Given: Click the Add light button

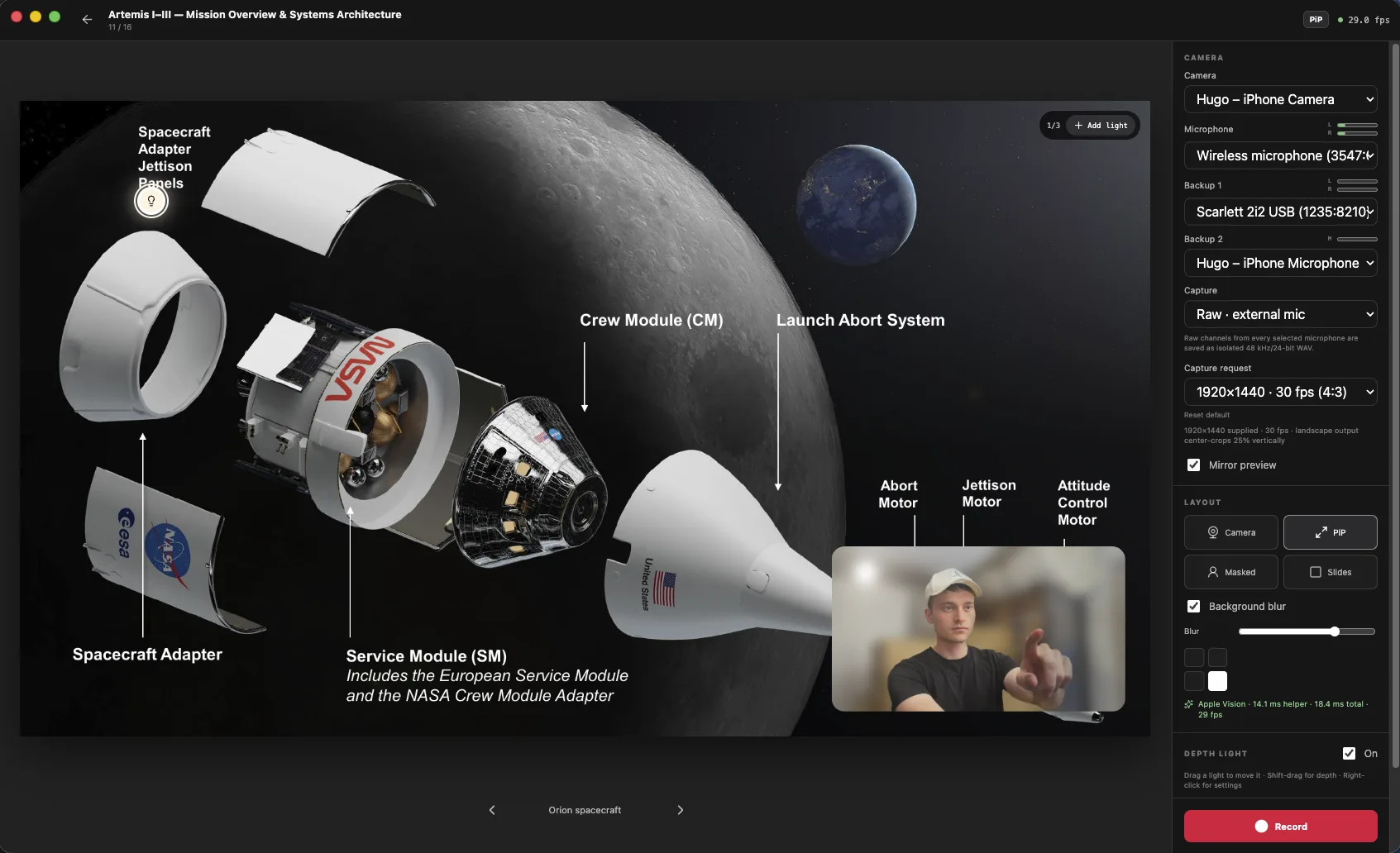Looking at the screenshot, I should click(x=1101, y=126).
